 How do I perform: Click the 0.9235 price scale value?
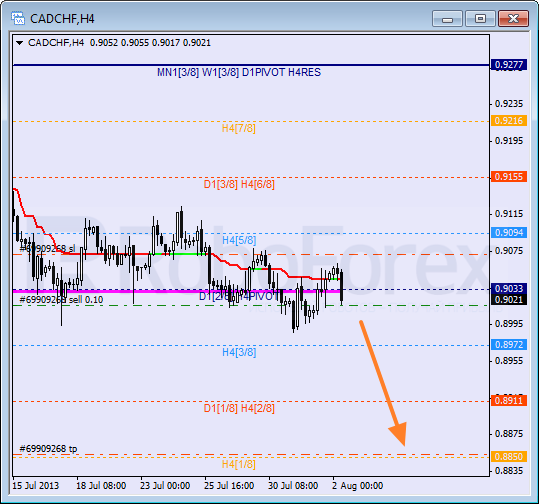pyautogui.click(x=509, y=103)
